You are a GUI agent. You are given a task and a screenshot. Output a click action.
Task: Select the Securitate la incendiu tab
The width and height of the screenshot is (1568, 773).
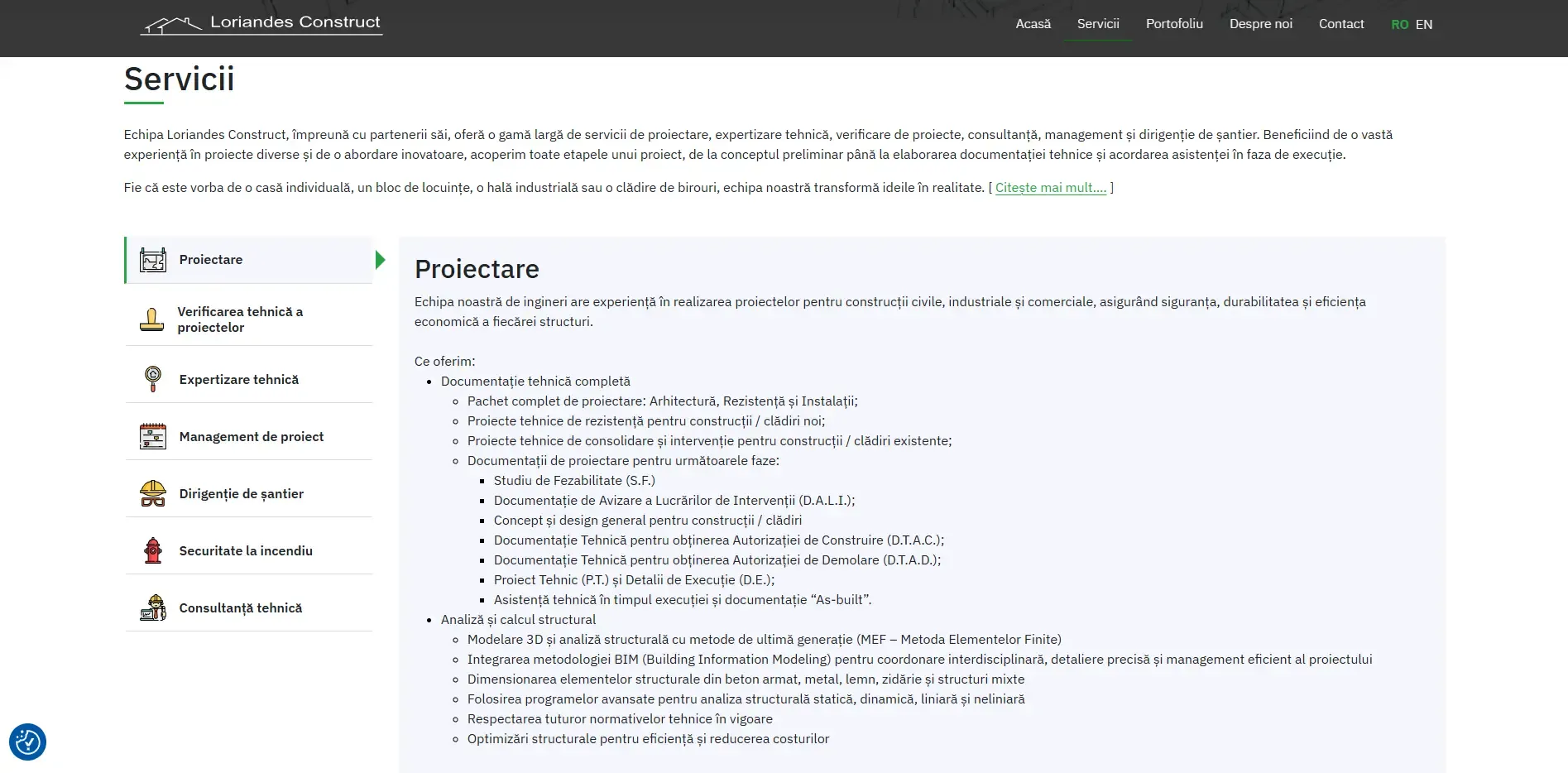(246, 550)
